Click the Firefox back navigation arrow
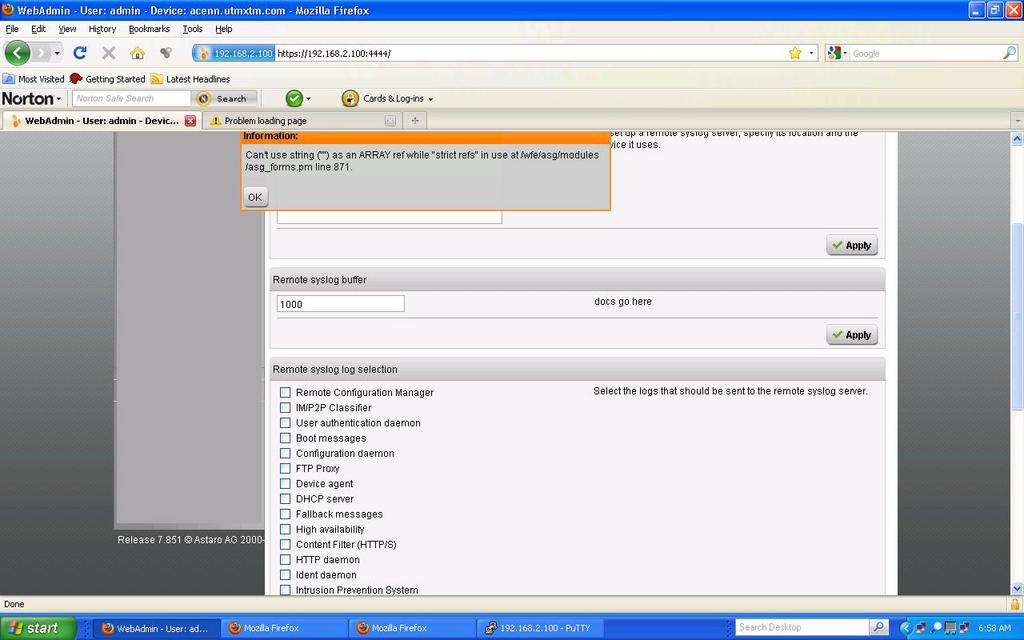Viewport: 1024px width, 640px height. (x=17, y=53)
